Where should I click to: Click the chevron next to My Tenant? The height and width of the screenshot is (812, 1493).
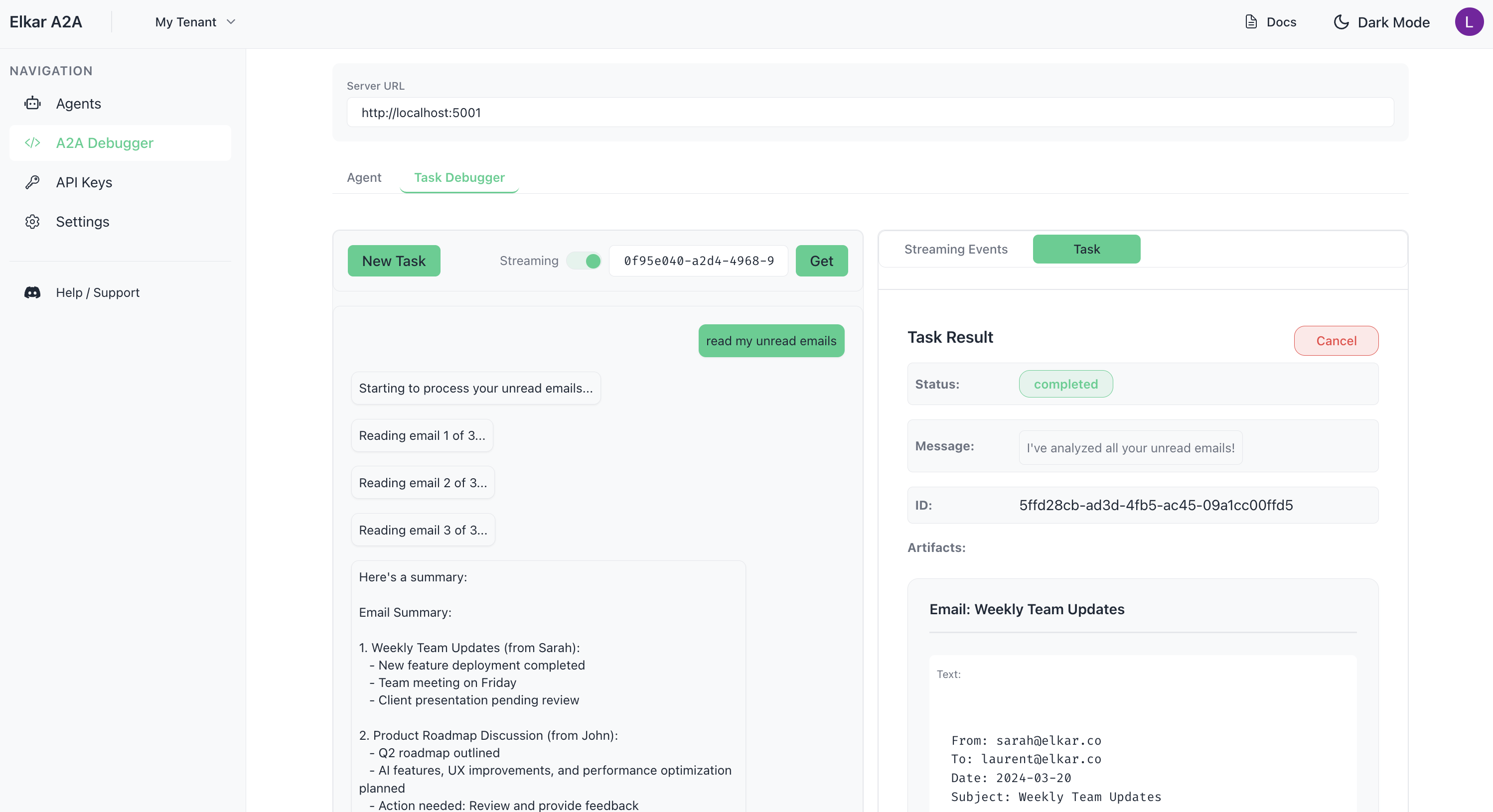(231, 22)
